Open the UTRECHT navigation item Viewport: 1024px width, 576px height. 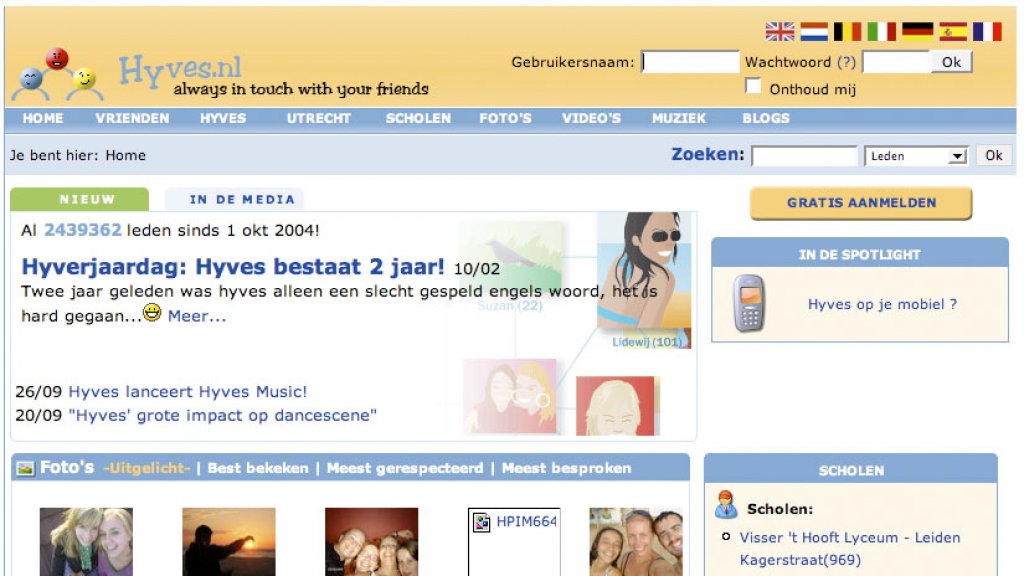[x=319, y=118]
